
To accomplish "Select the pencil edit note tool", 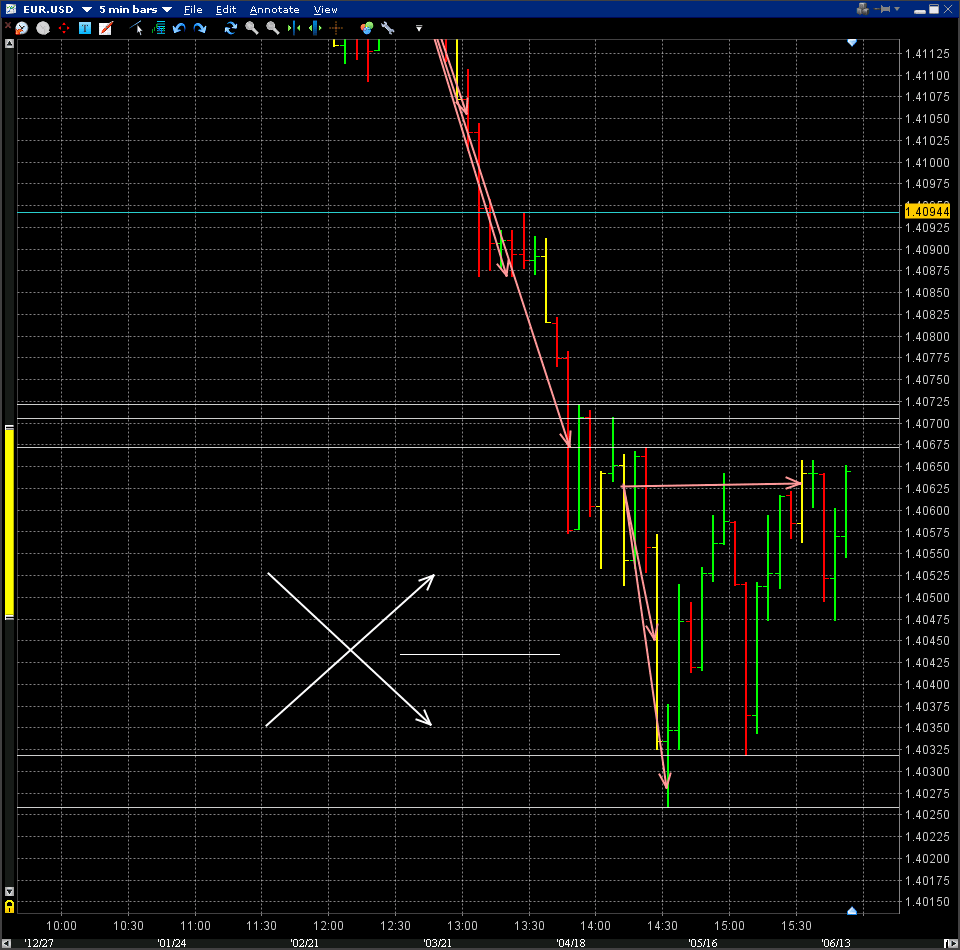I will (106, 28).
